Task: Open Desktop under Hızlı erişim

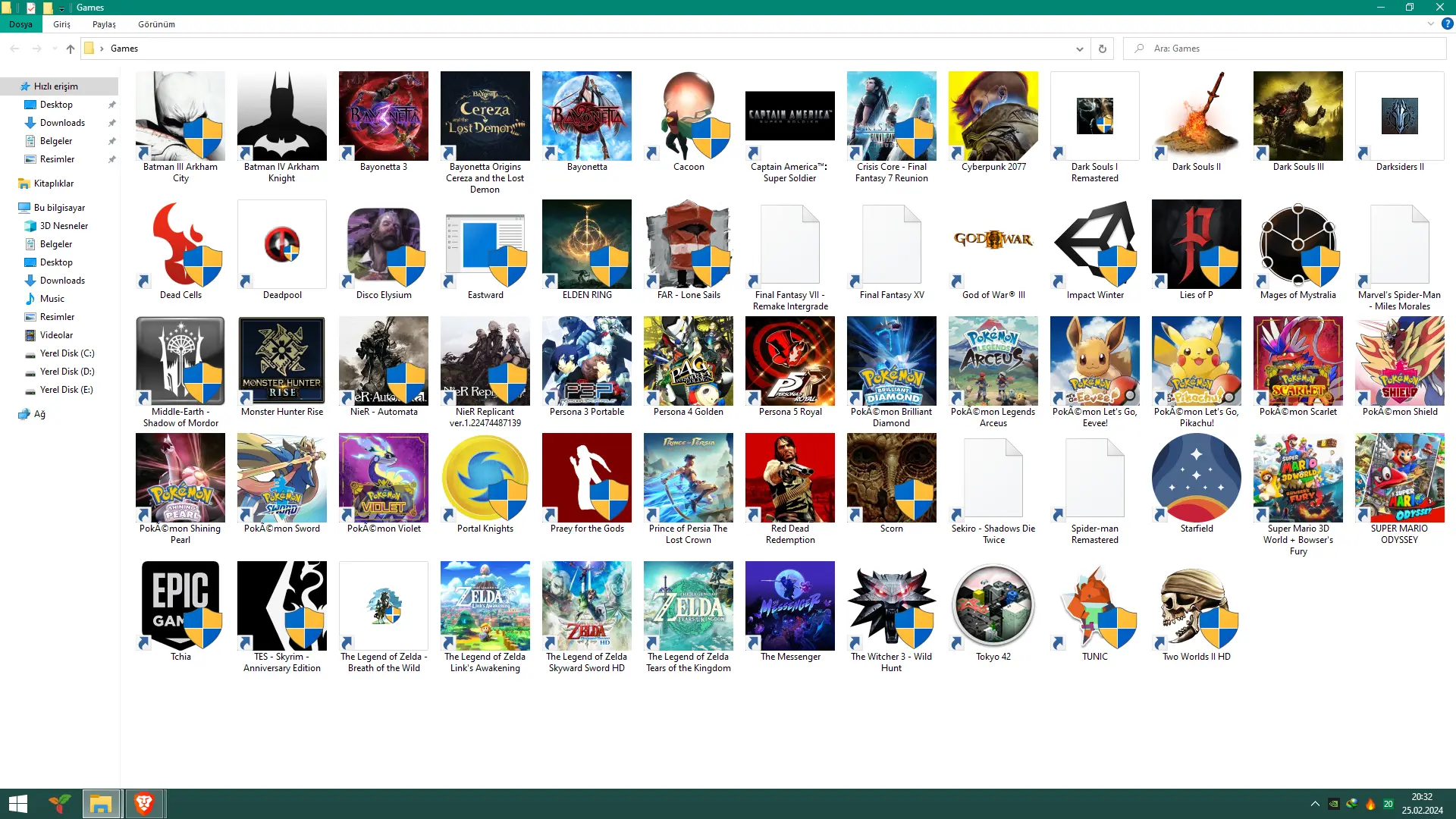Action: coord(59,105)
